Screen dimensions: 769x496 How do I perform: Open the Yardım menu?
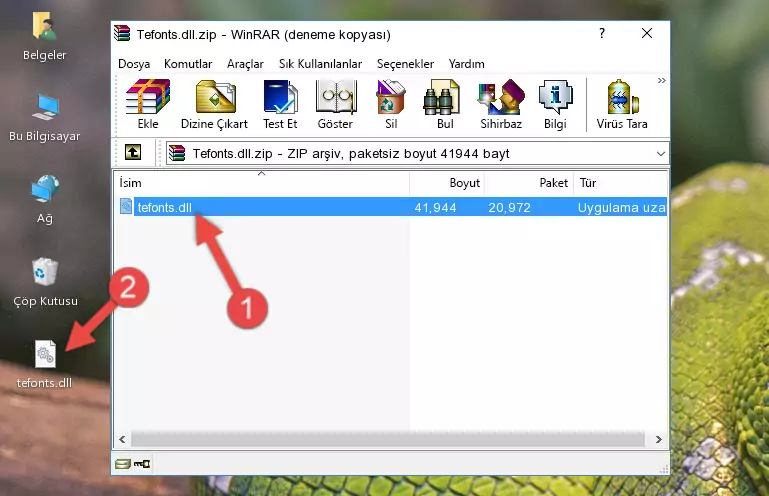pos(466,64)
